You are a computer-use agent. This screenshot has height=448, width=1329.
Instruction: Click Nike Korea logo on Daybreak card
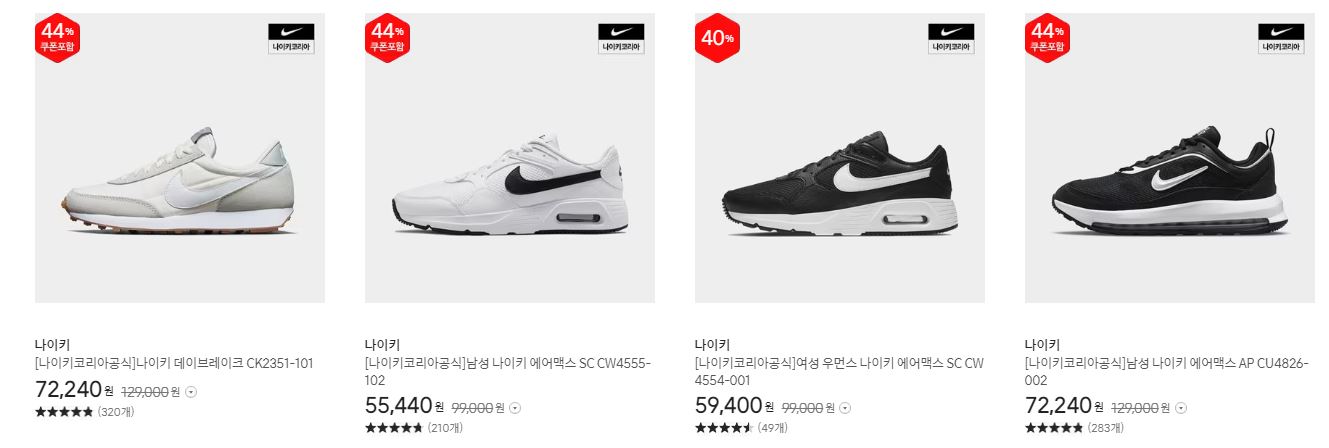coord(291,39)
